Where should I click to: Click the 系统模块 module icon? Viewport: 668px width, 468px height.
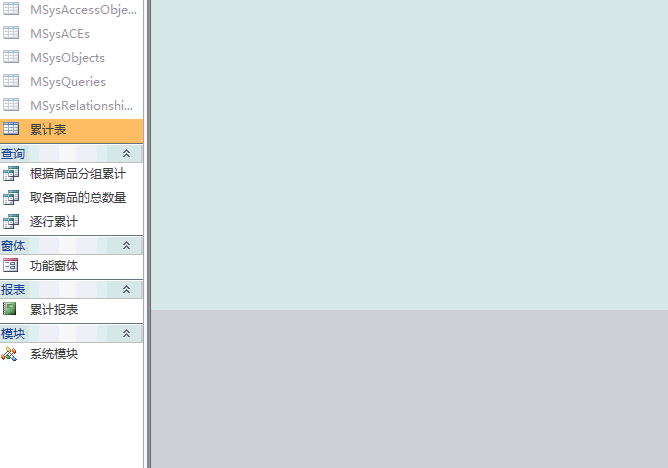coord(9,353)
